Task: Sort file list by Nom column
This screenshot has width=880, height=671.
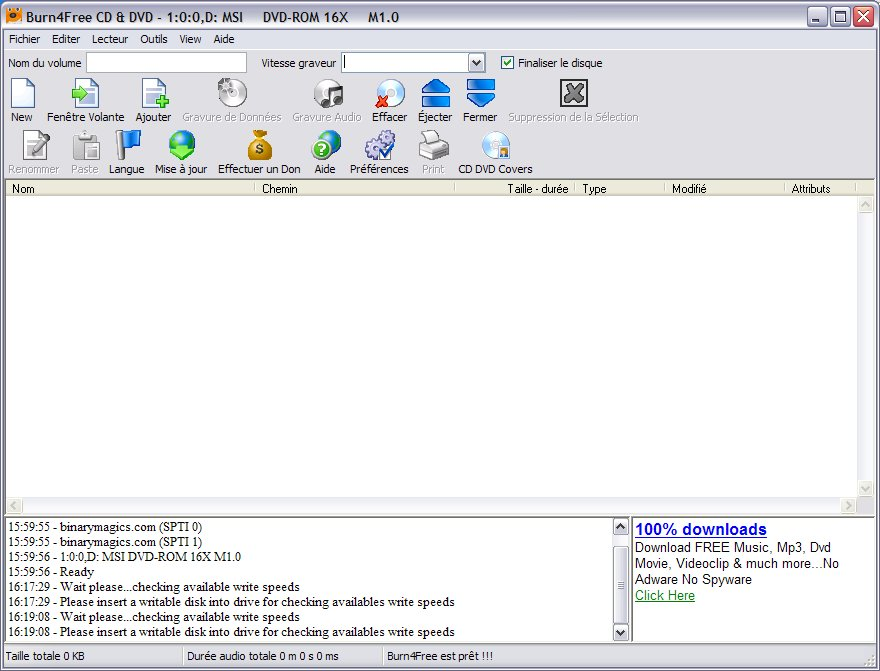Action: [130, 189]
